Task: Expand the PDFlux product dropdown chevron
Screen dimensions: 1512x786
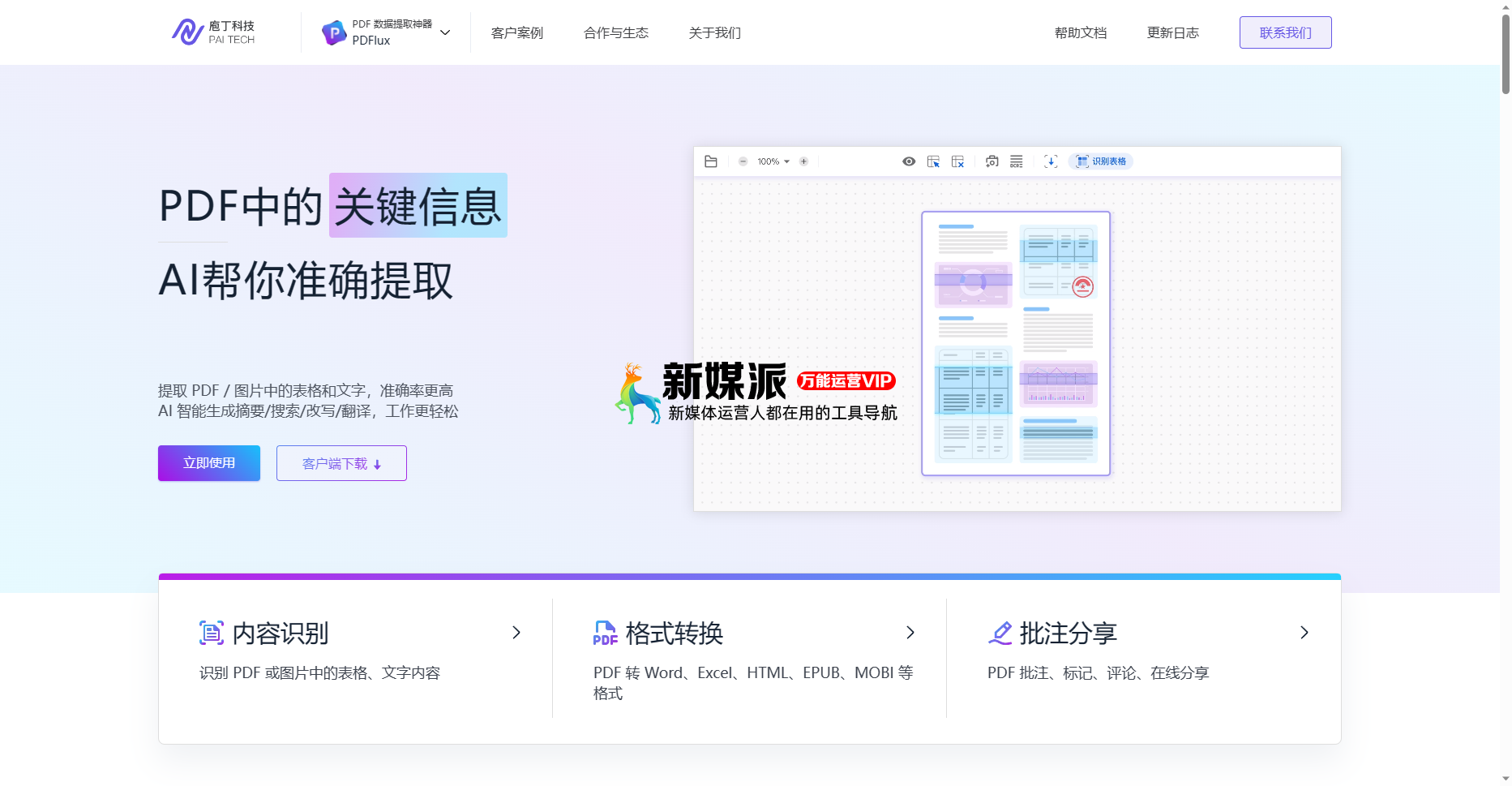Action: (x=445, y=32)
